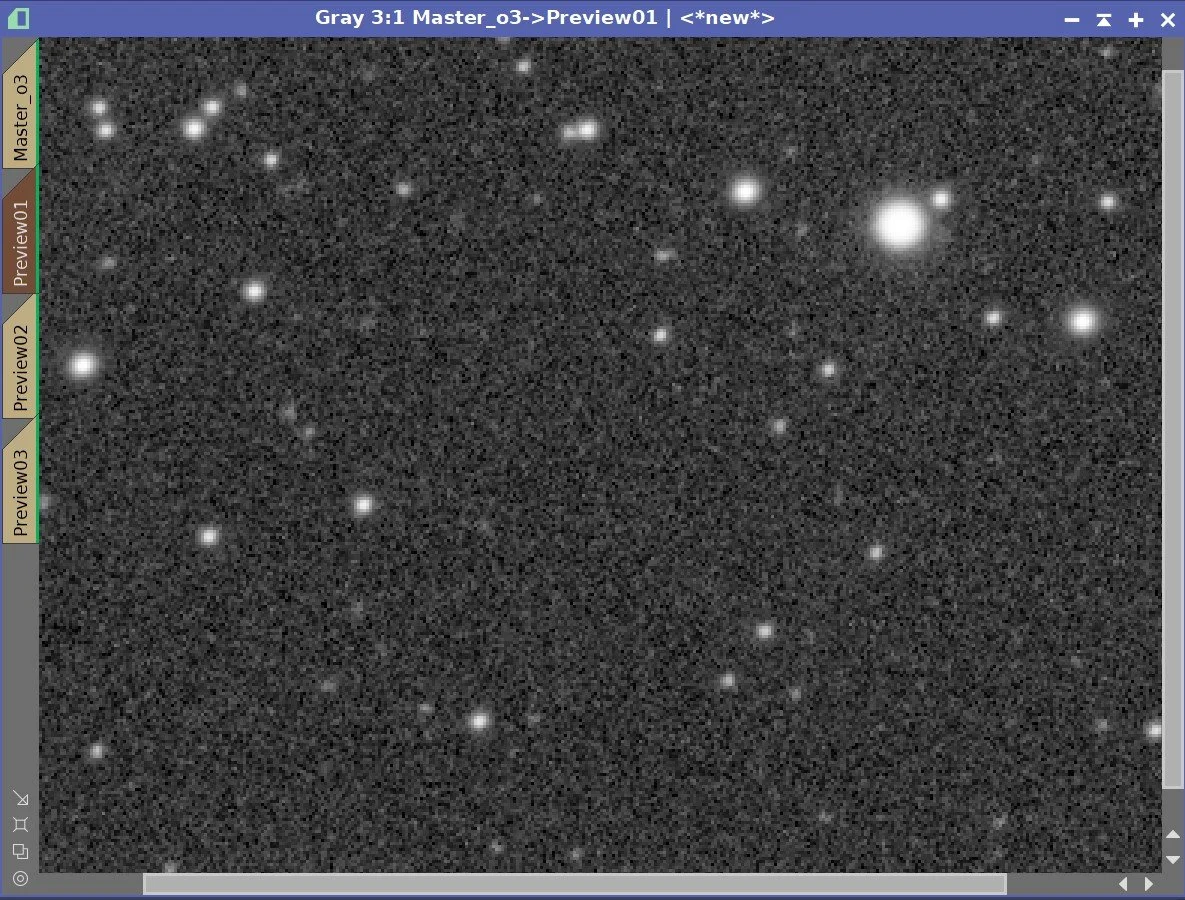Click the horizontal scrollbar thumb

pyautogui.click(x=574, y=883)
